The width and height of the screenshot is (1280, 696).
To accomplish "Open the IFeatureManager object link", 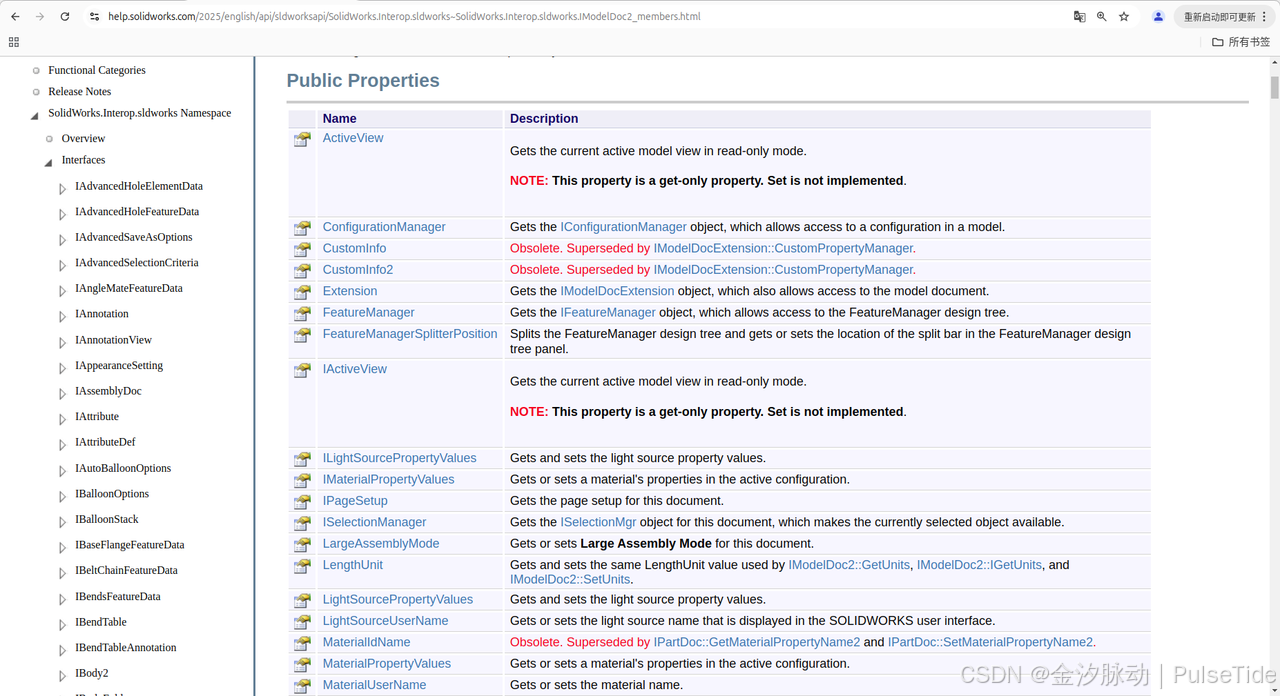I will (x=608, y=312).
